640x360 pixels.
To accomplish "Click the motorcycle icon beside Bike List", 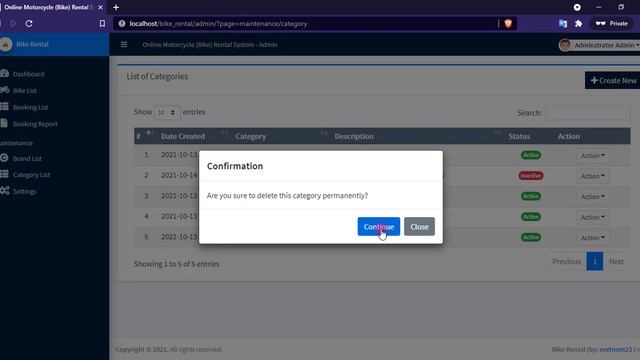I will pyautogui.click(x=4, y=90).
